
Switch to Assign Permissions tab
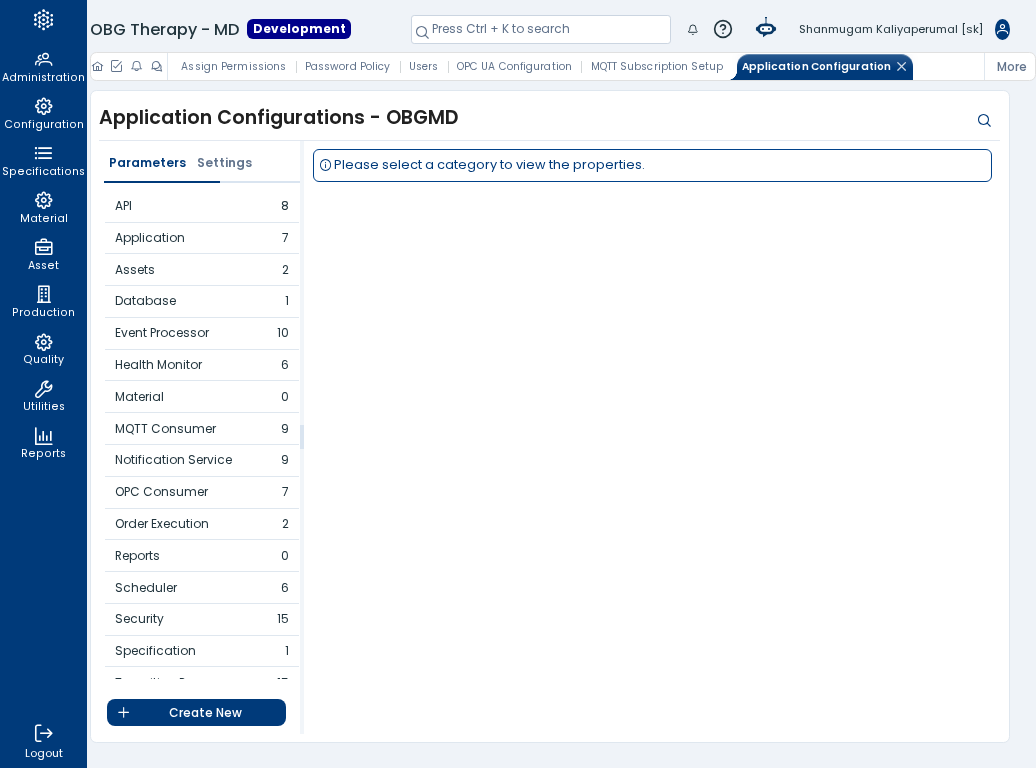pos(233,66)
